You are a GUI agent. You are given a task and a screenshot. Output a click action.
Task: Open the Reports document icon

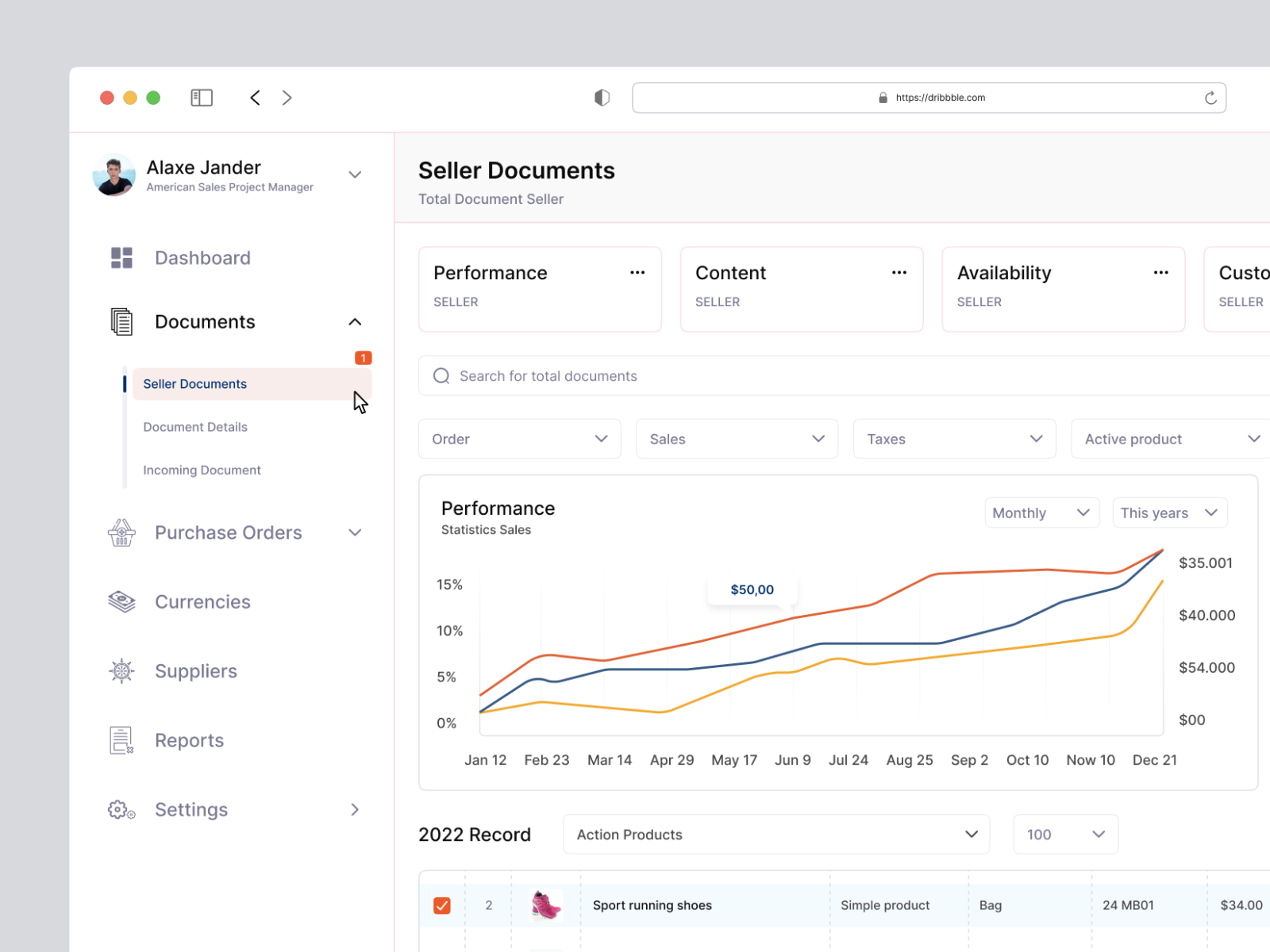(x=121, y=739)
